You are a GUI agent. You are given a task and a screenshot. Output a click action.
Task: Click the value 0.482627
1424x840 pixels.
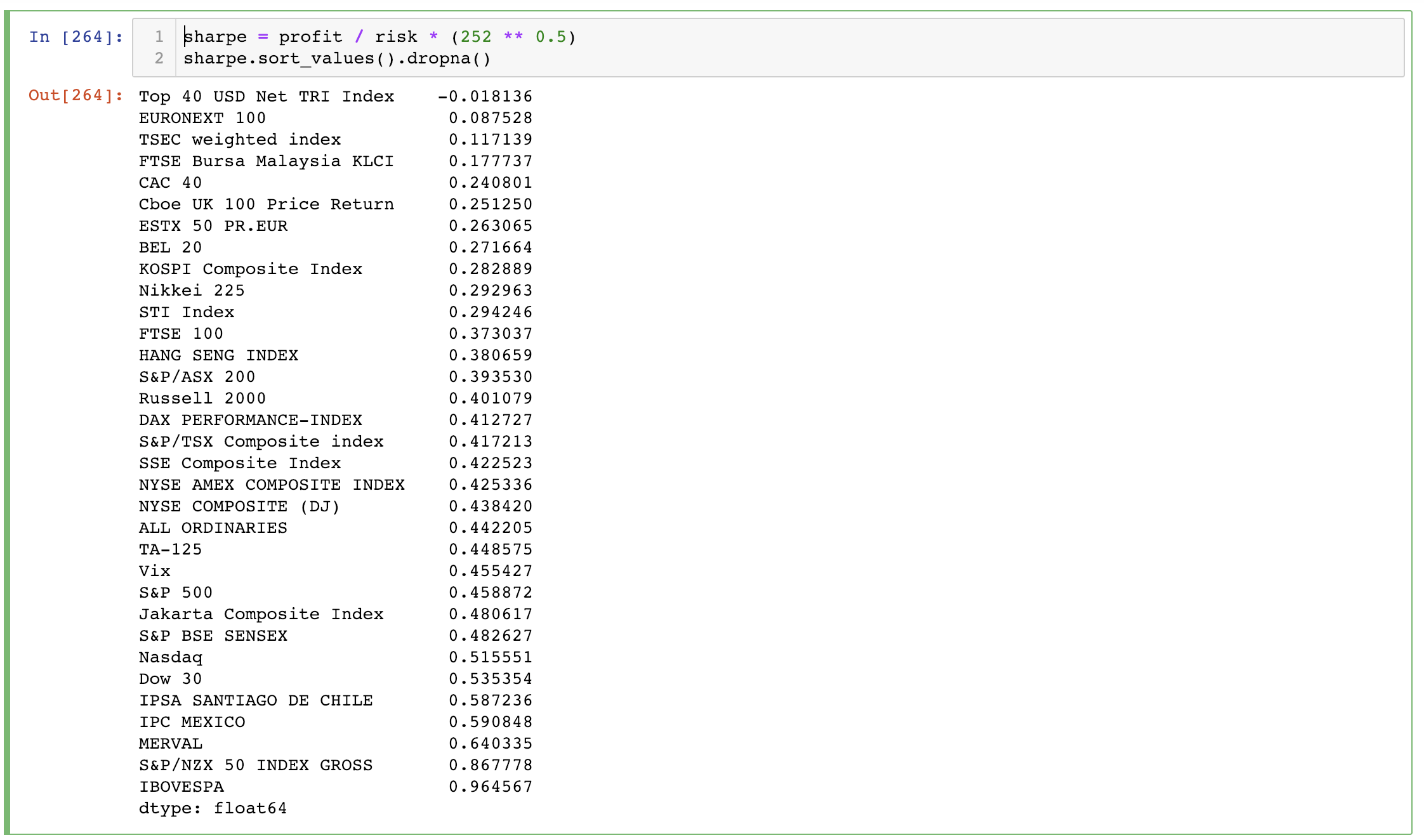(491, 636)
